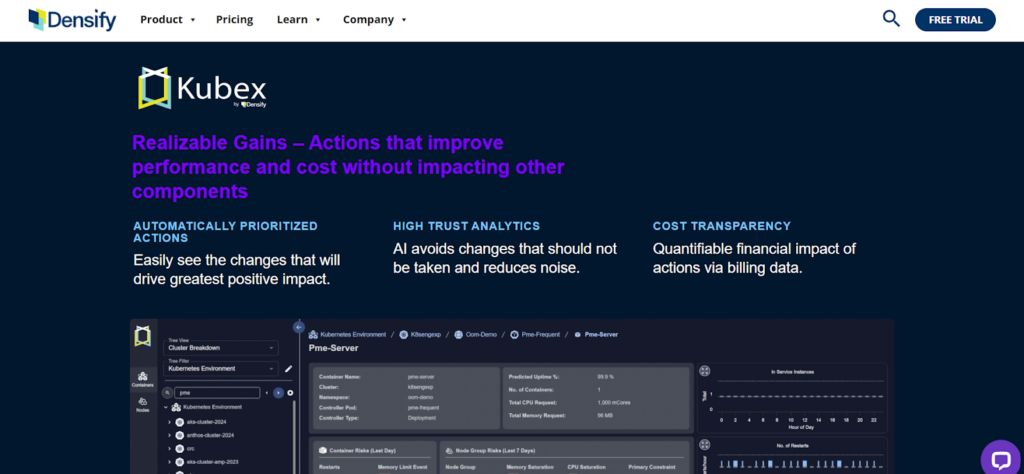Expand the anthos-cluster-2024 node

pyautogui.click(x=170, y=435)
